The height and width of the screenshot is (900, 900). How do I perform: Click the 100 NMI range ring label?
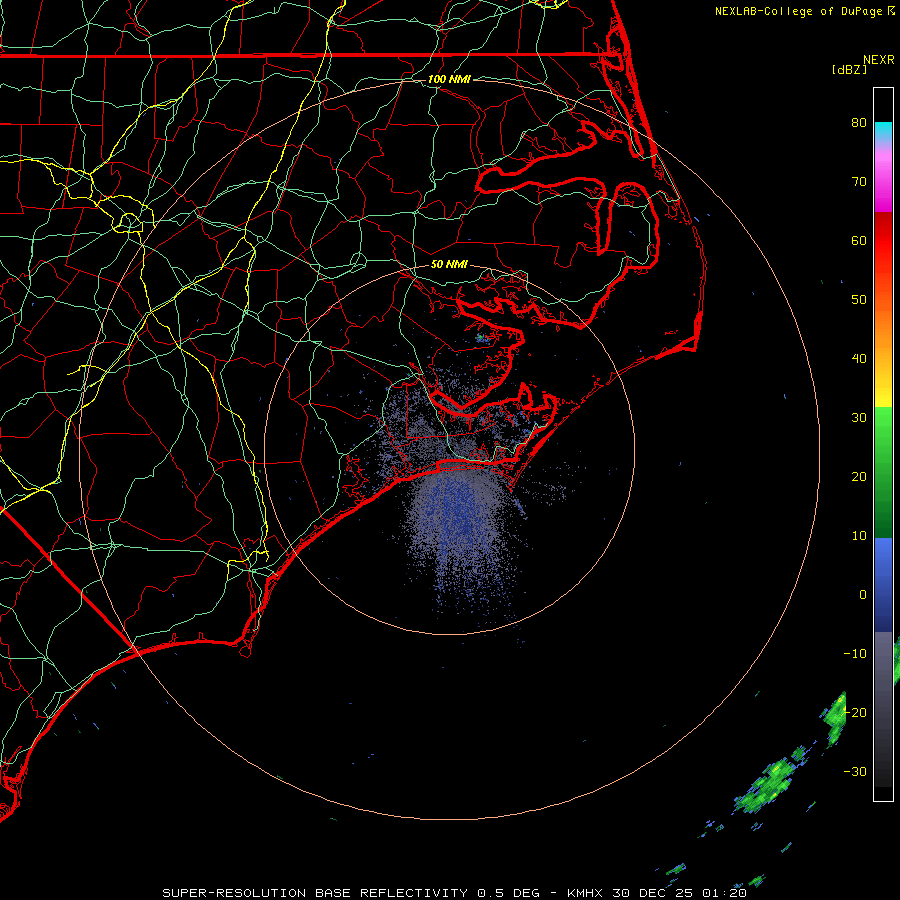point(449,79)
